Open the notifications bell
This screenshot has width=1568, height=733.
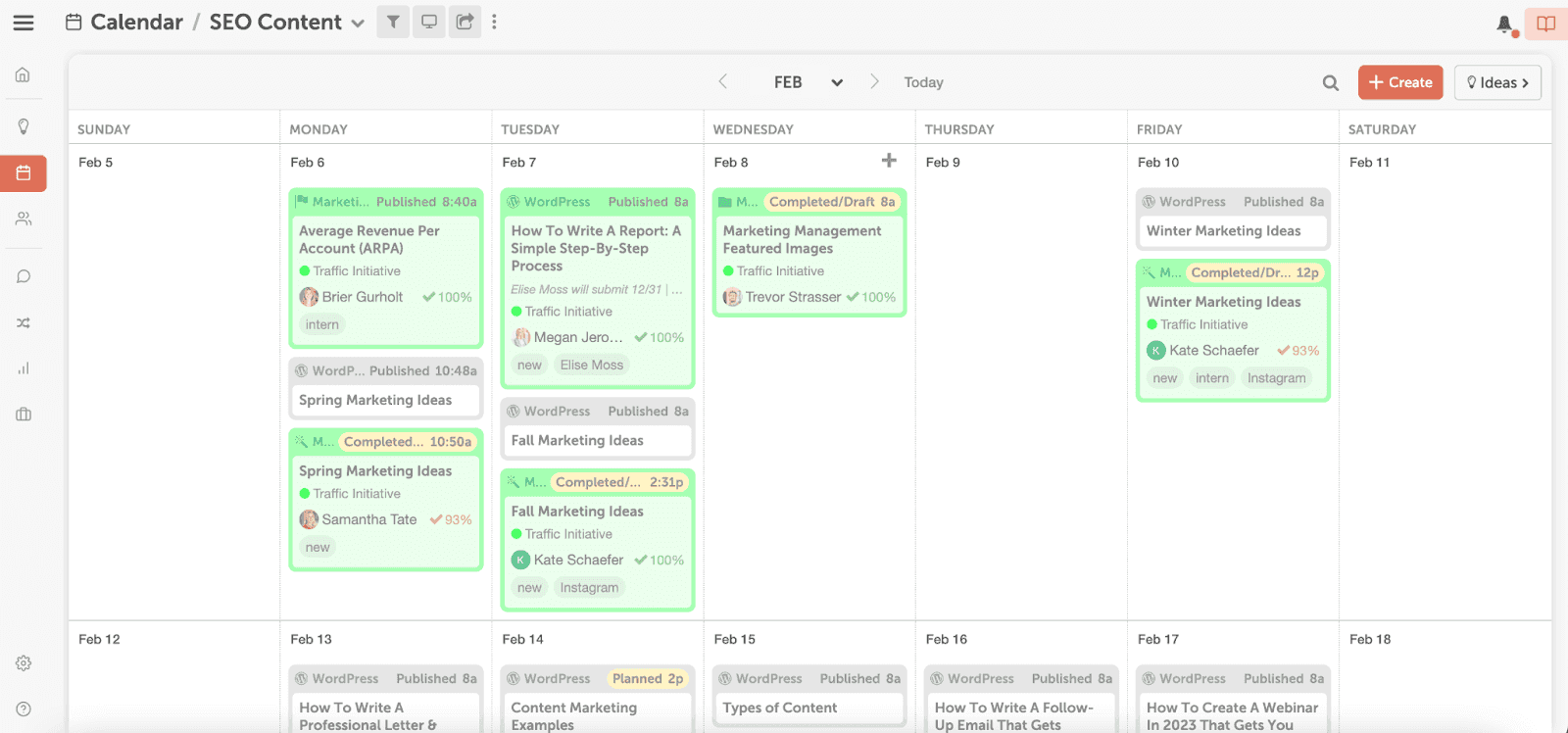pos(1504,24)
